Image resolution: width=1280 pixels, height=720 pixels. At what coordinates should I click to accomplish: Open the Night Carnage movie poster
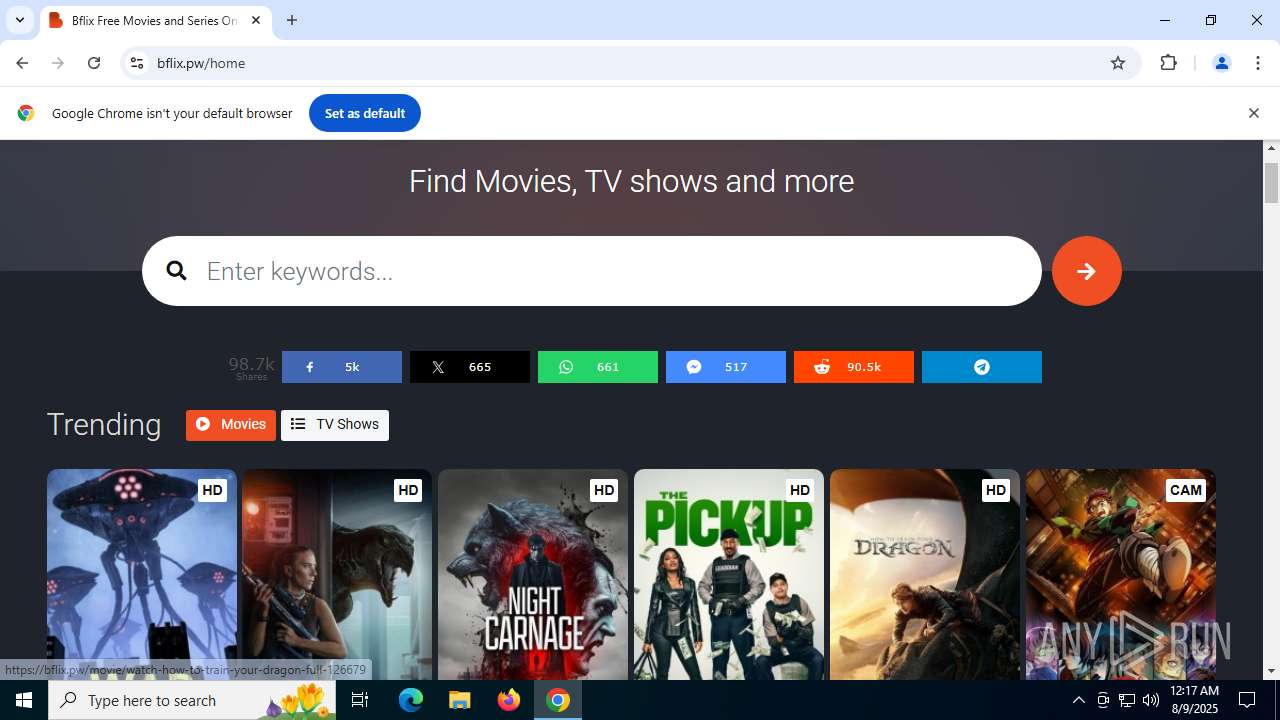click(533, 575)
